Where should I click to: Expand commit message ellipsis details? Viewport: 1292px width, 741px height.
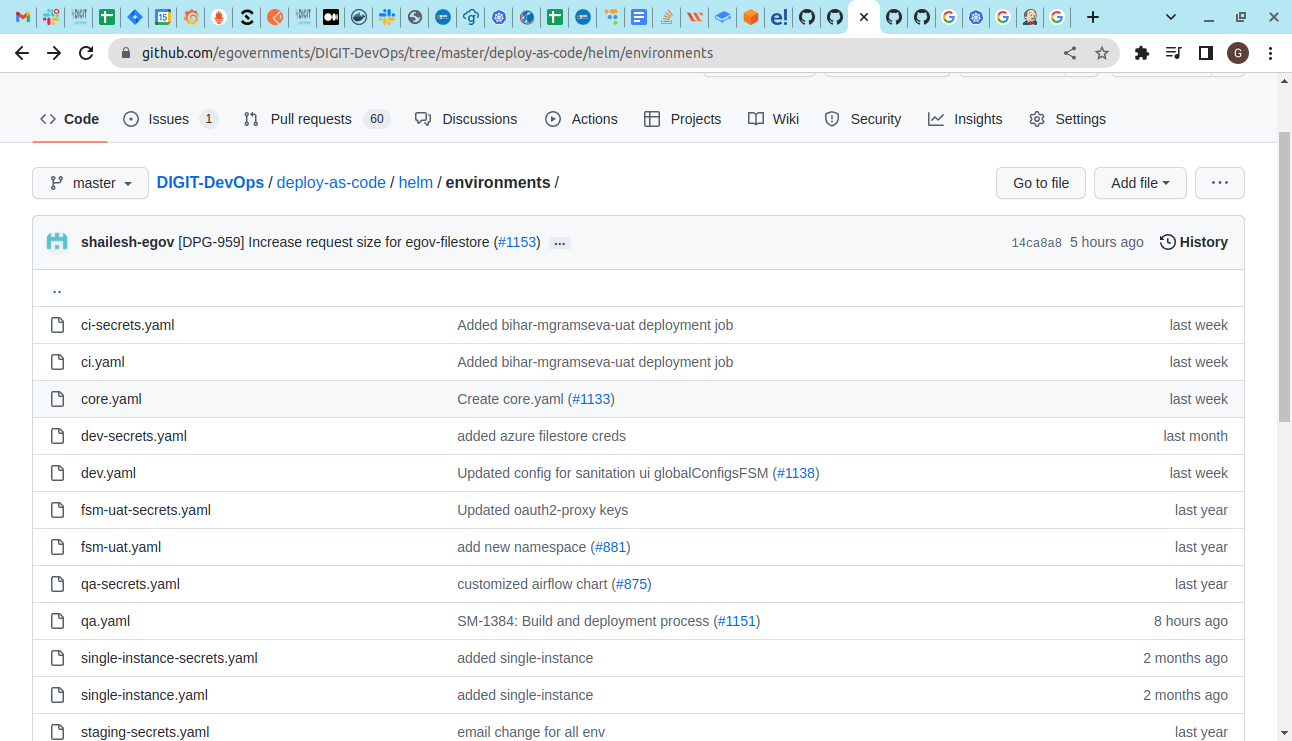pos(560,243)
